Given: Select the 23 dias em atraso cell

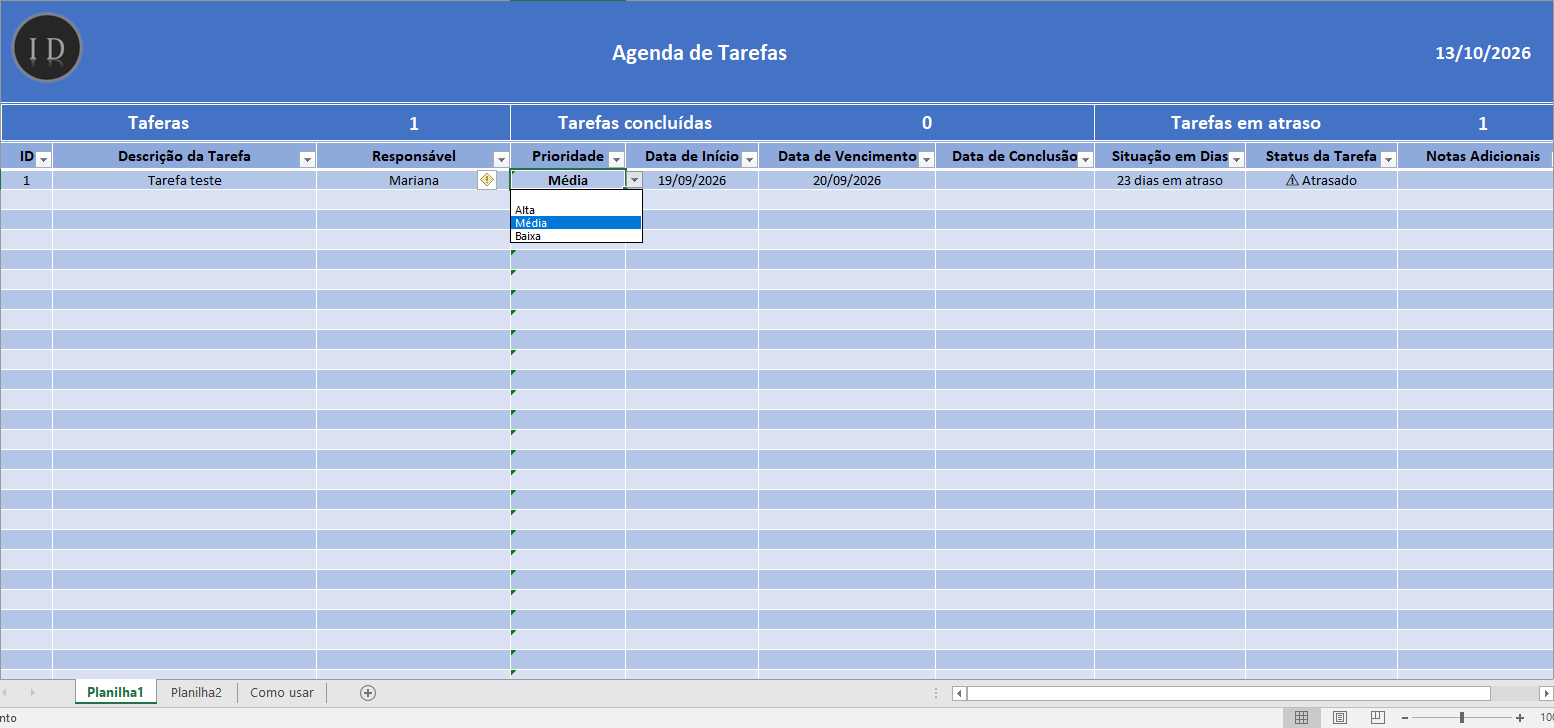Looking at the screenshot, I should pos(1170,180).
